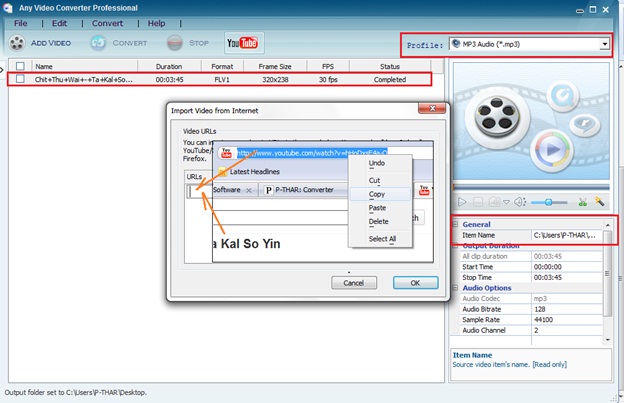
Task: Click the Latest Headlines folder icon
Action: 222,172
